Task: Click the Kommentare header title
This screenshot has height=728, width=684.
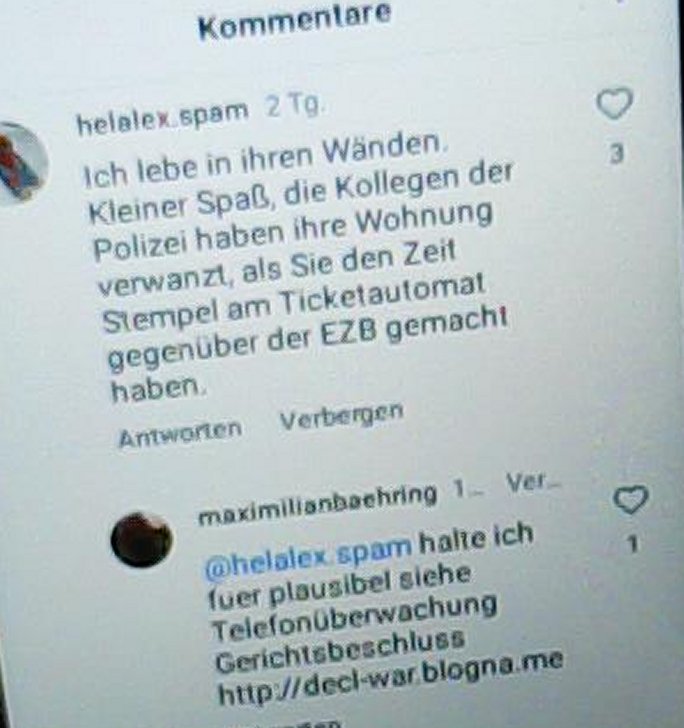Action: (x=295, y=21)
